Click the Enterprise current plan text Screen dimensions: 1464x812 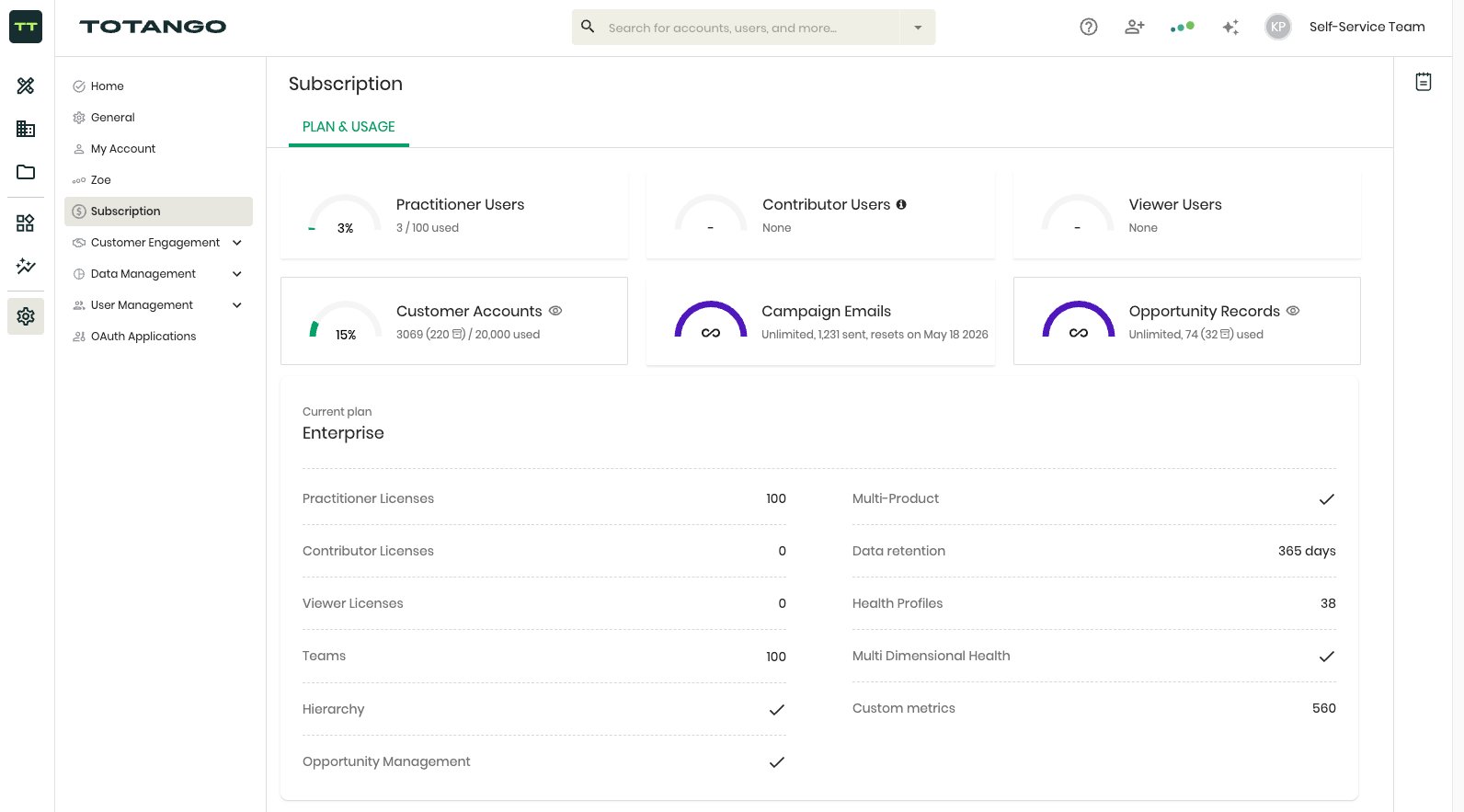[343, 433]
